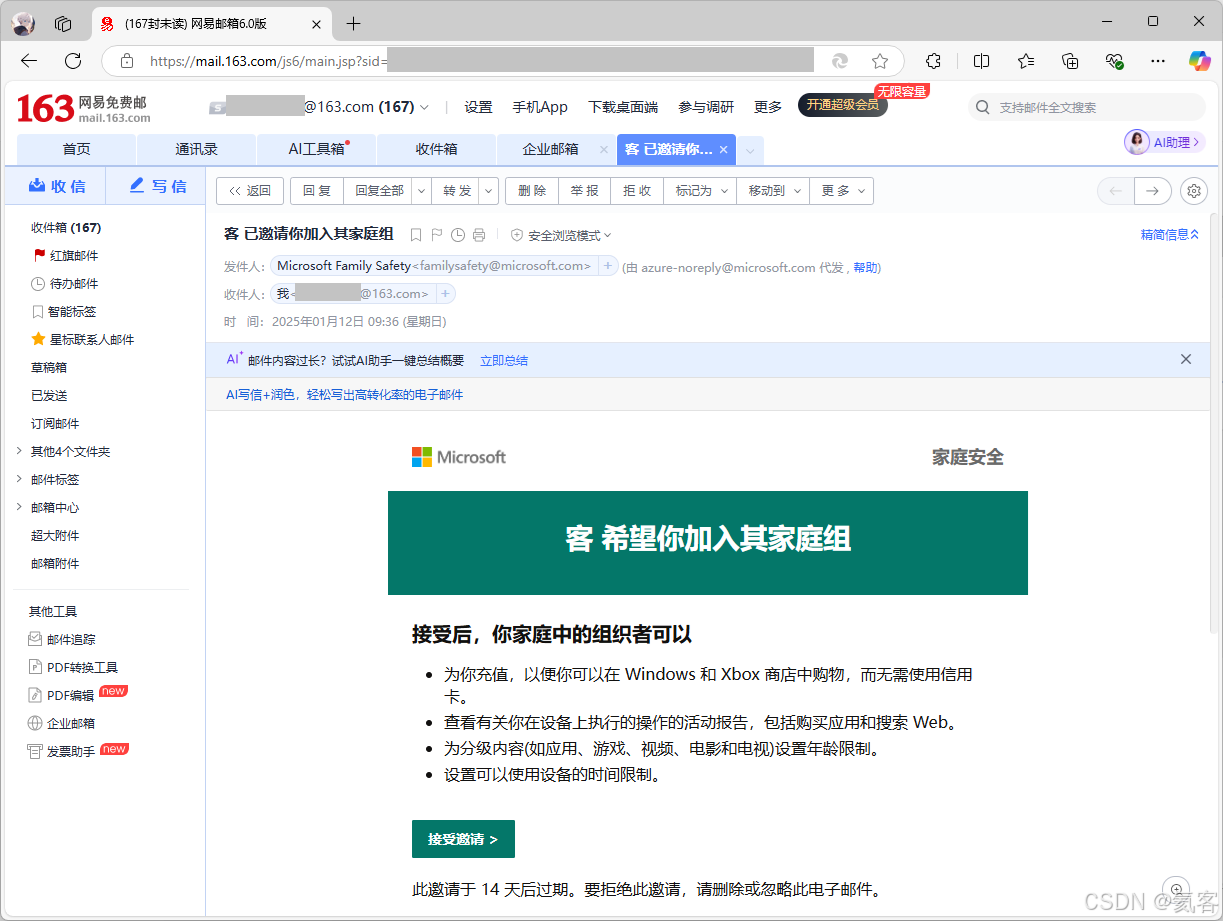Image resolution: width=1223 pixels, height=921 pixels.
Task: Open the AI助理 assistant button
Action: [x=1165, y=142]
